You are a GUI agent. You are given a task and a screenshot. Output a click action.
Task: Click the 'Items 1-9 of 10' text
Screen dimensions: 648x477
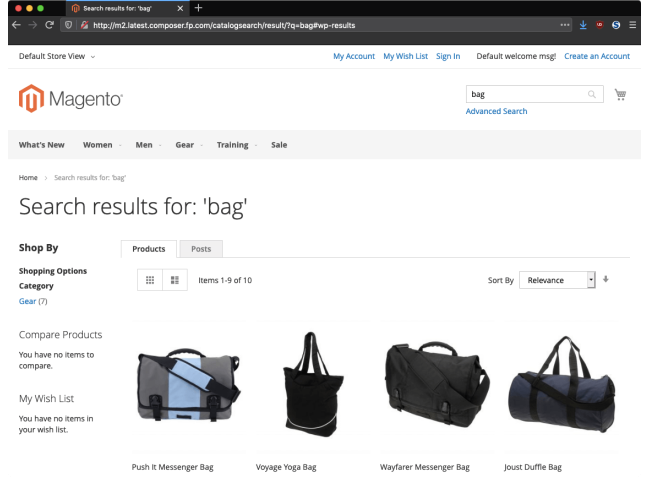click(225, 280)
